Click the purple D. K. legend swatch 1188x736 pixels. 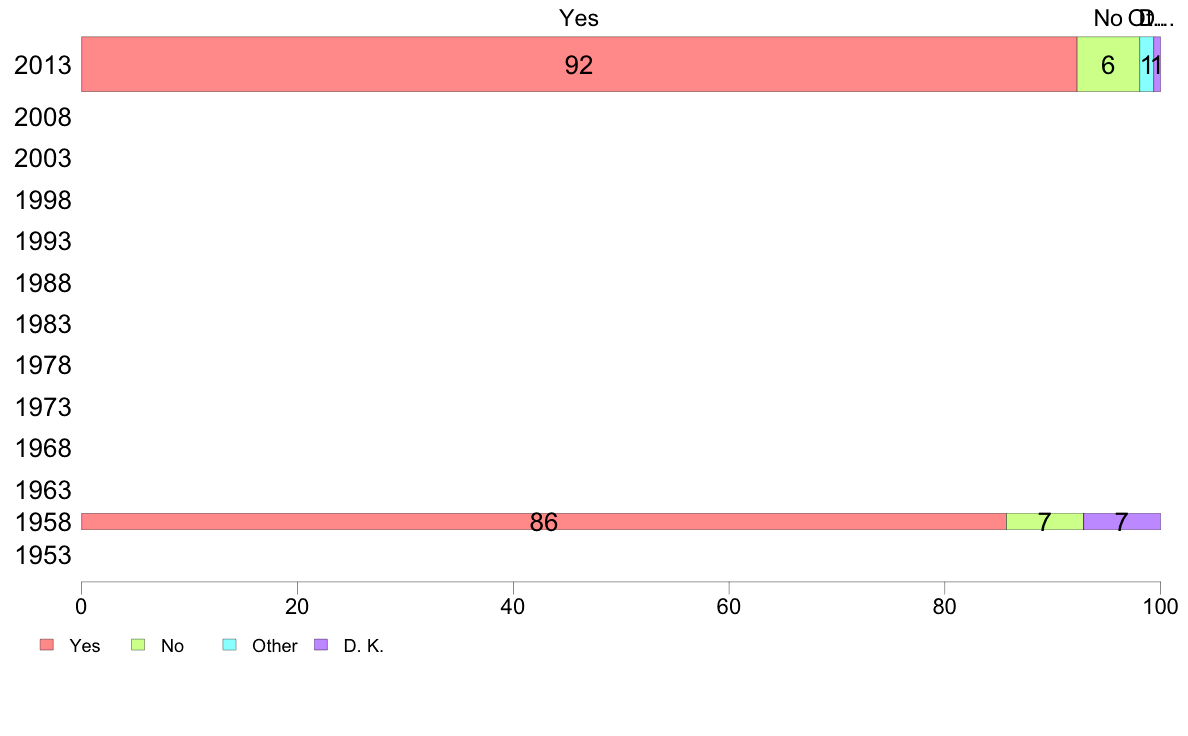pyautogui.click(x=321, y=644)
